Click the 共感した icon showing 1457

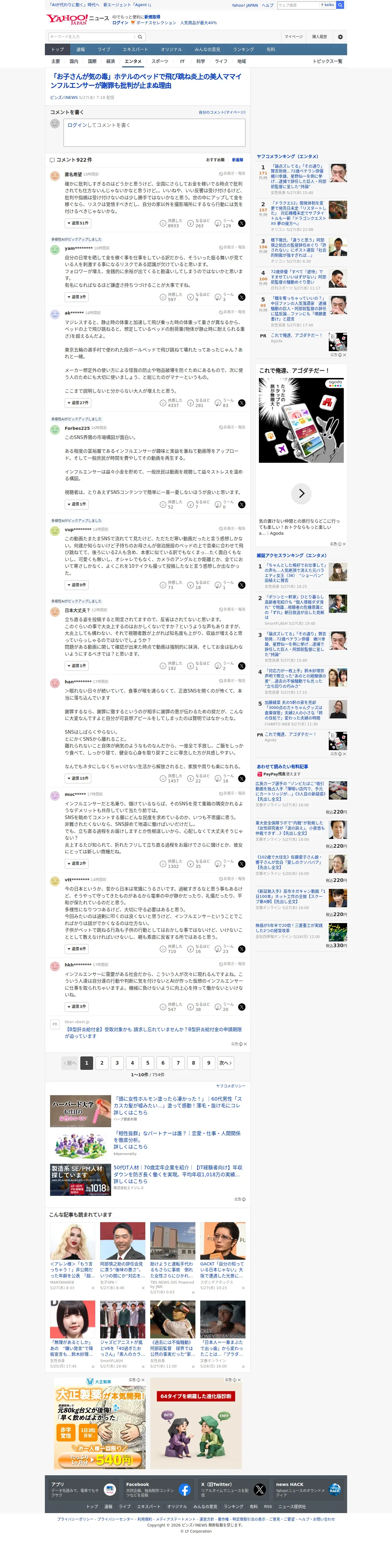163,779
